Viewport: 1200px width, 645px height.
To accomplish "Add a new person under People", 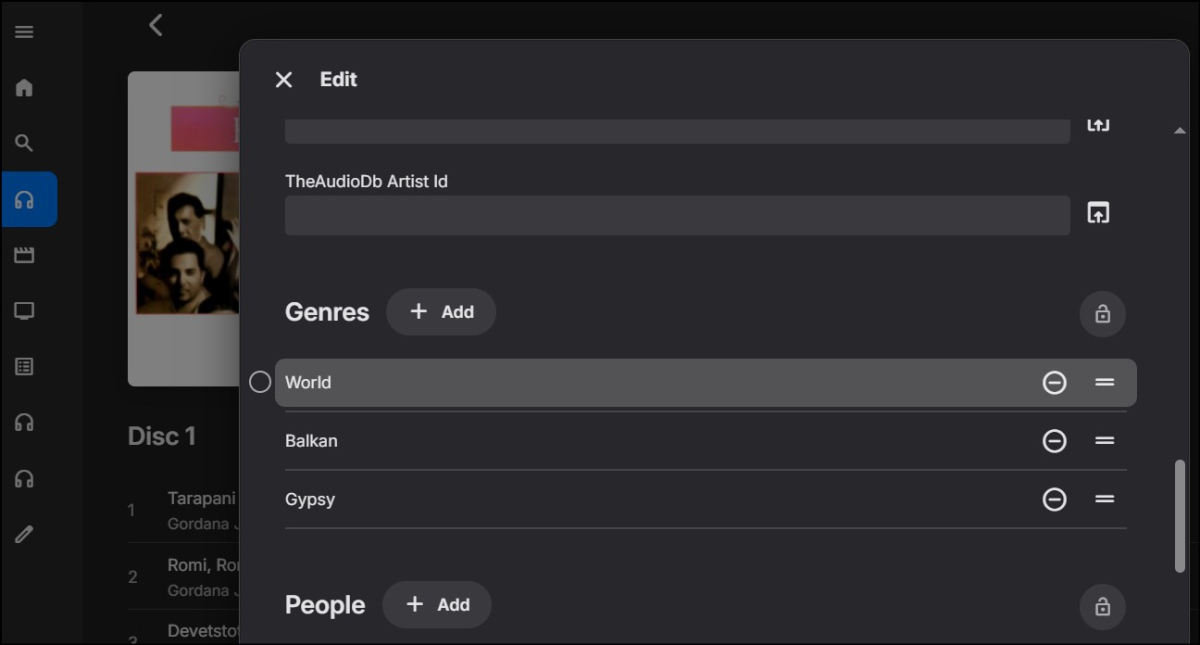I will pos(437,605).
